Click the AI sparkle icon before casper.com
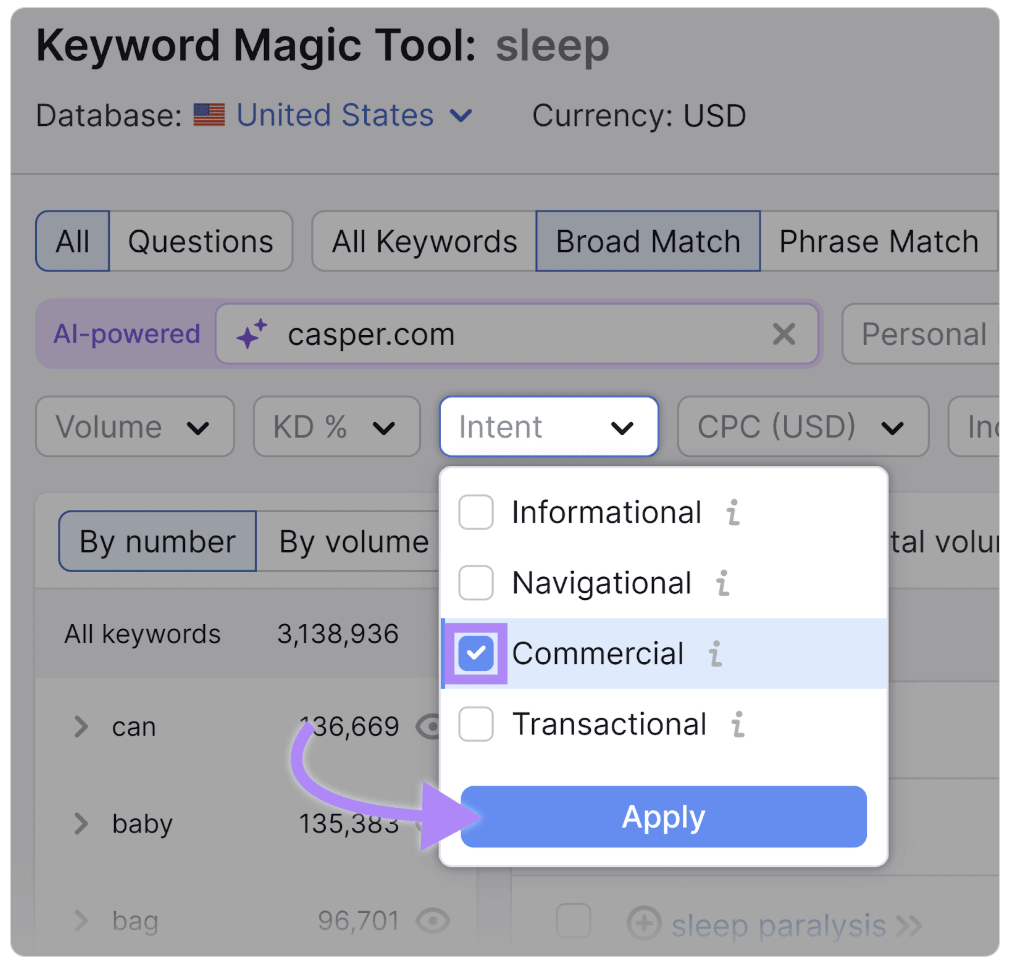The height and width of the screenshot is (965, 1009). 251,334
